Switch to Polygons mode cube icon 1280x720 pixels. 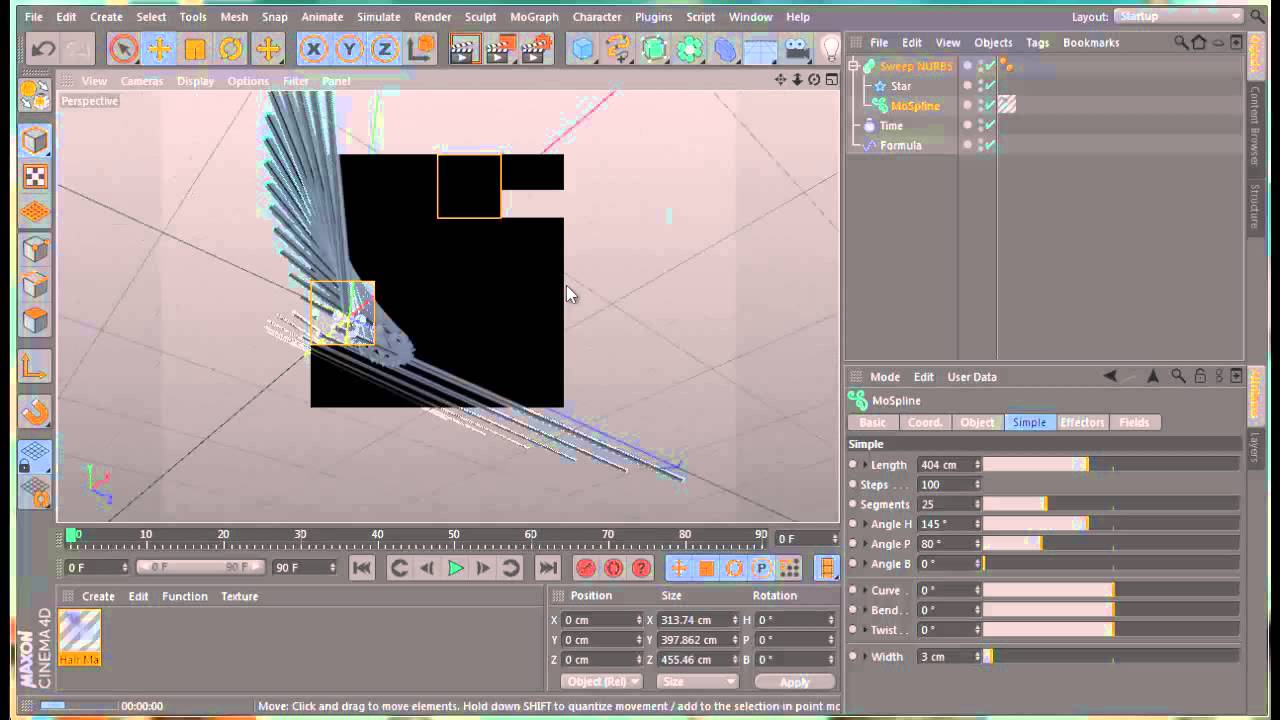click(x=35, y=320)
